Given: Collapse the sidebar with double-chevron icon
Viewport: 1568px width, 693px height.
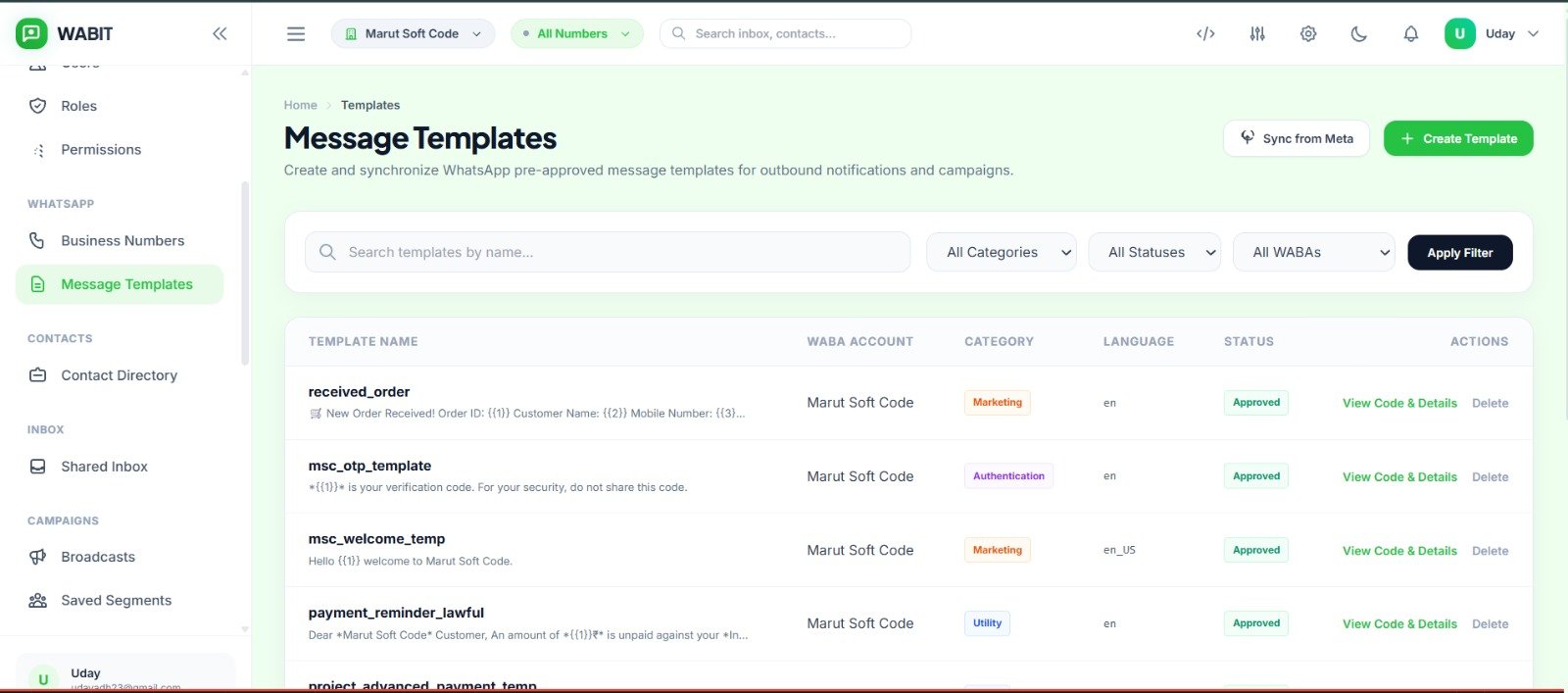Looking at the screenshot, I should 220,33.
